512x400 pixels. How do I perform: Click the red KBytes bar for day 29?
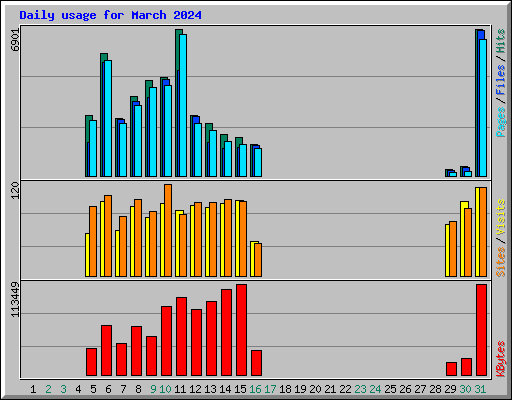click(x=451, y=369)
